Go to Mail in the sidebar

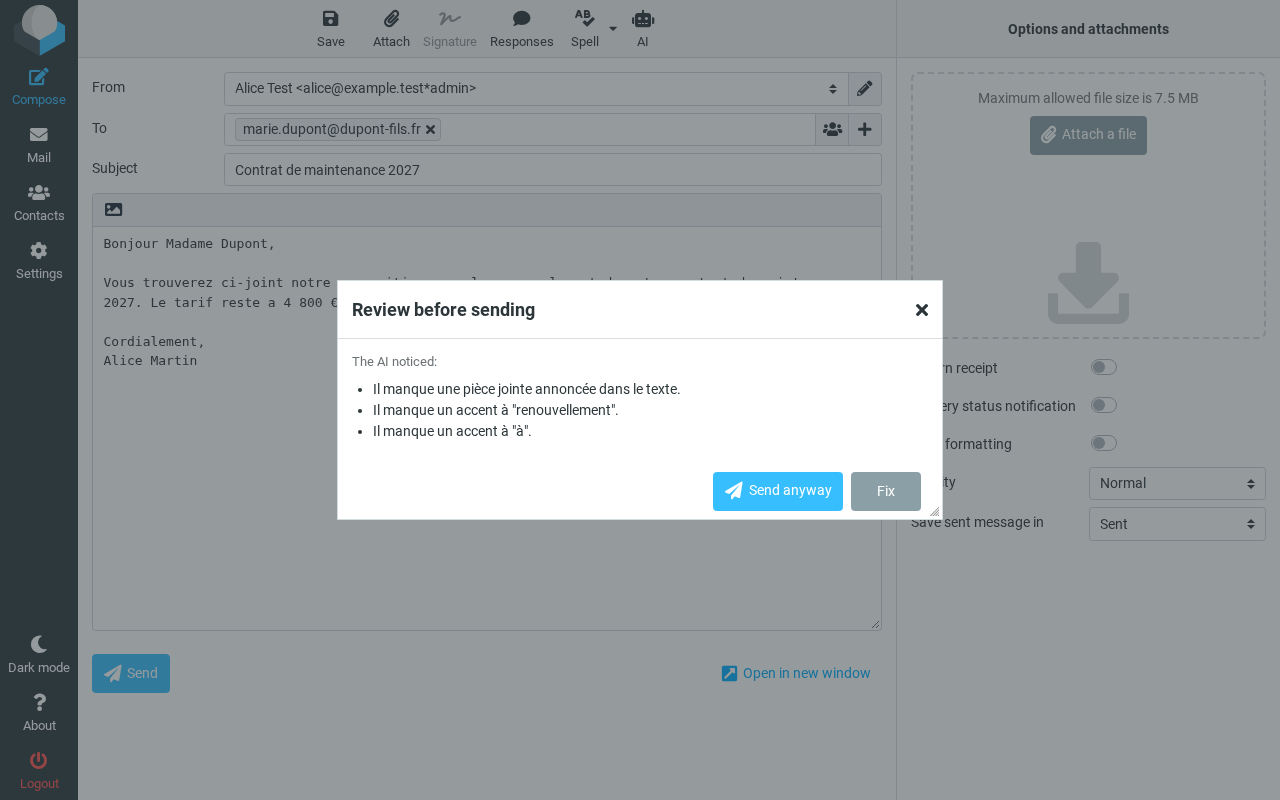[x=39, y=145]
